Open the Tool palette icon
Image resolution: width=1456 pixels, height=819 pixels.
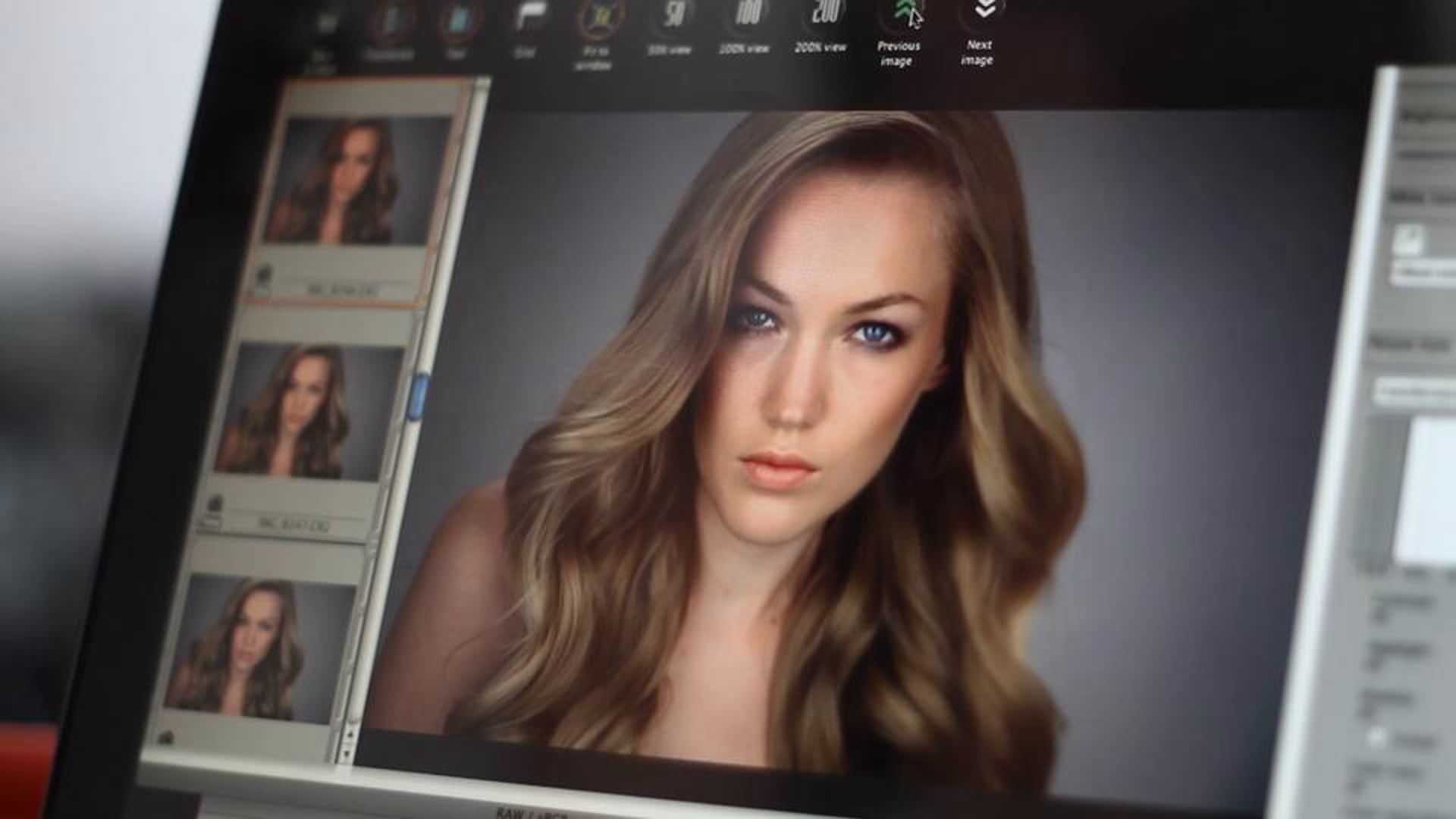click(x=458, y=21)
